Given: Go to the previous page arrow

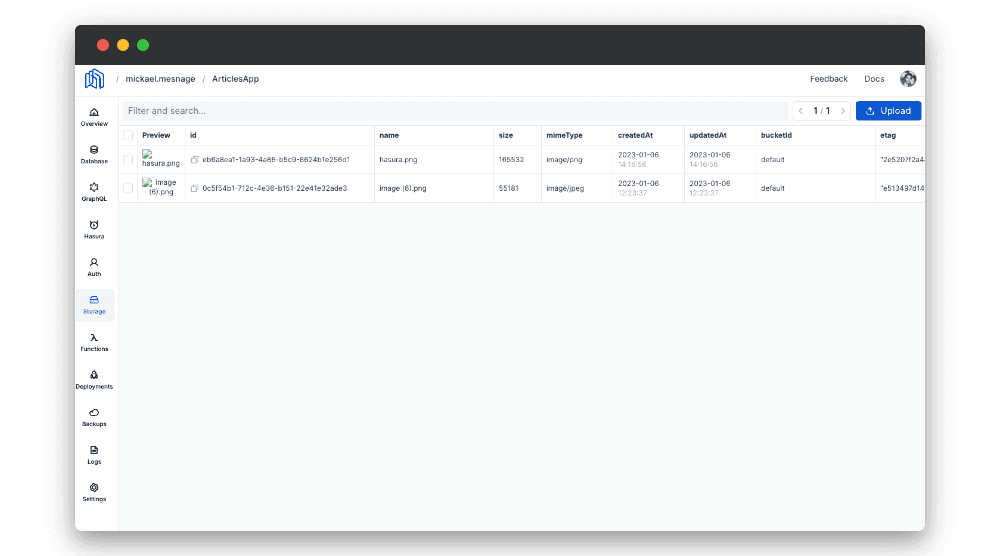Looking at the screenshot, I should tap(801, 111).
